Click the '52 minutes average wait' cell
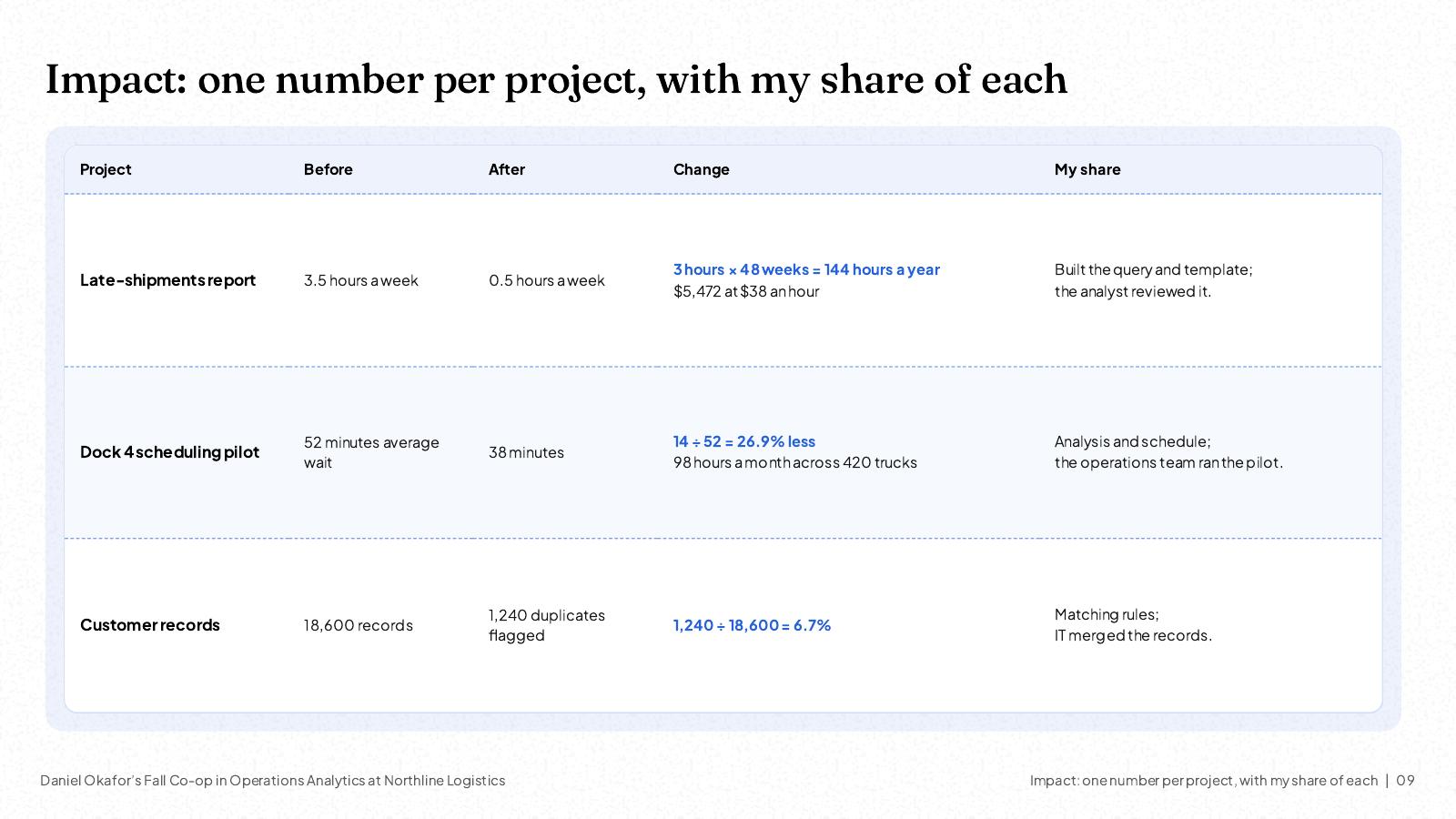Image resolution: width=1456 pixels, height=819 pixels. coord(371,452)
